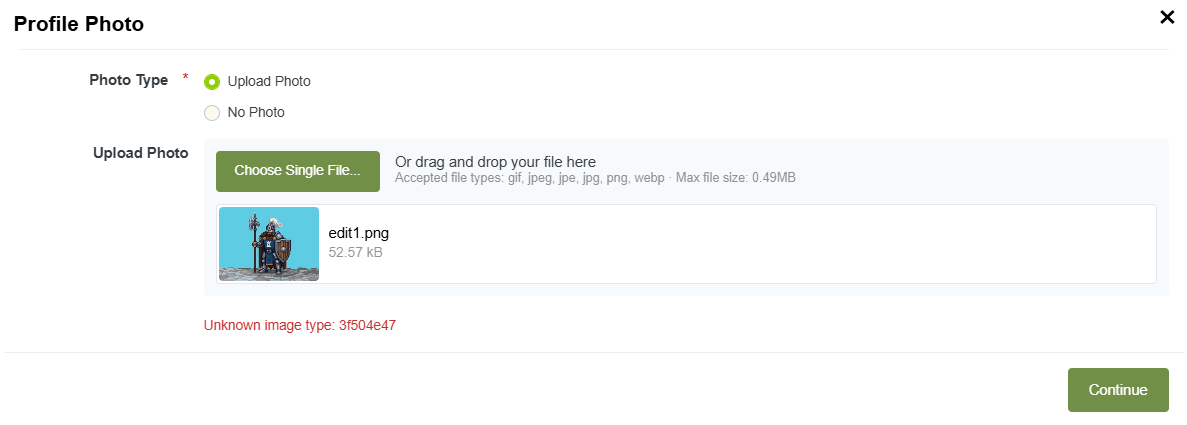Close the Profile Photo dialog
The height and width of the screenshot is (425, 1187).
[x=1166, y=17]
